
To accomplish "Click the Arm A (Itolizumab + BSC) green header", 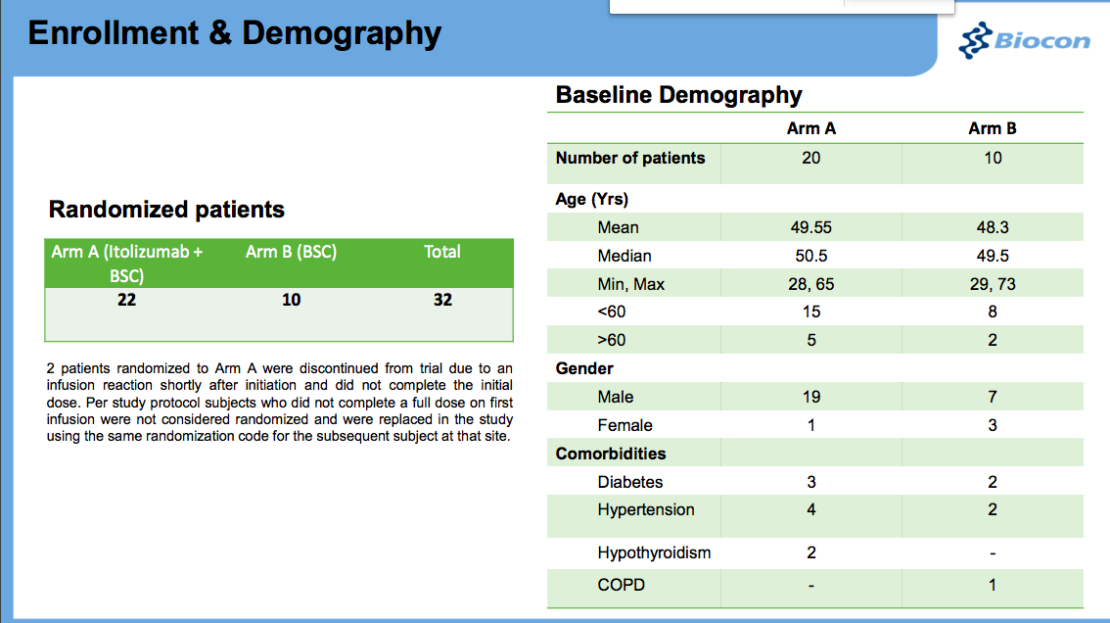I will point(127,263).
